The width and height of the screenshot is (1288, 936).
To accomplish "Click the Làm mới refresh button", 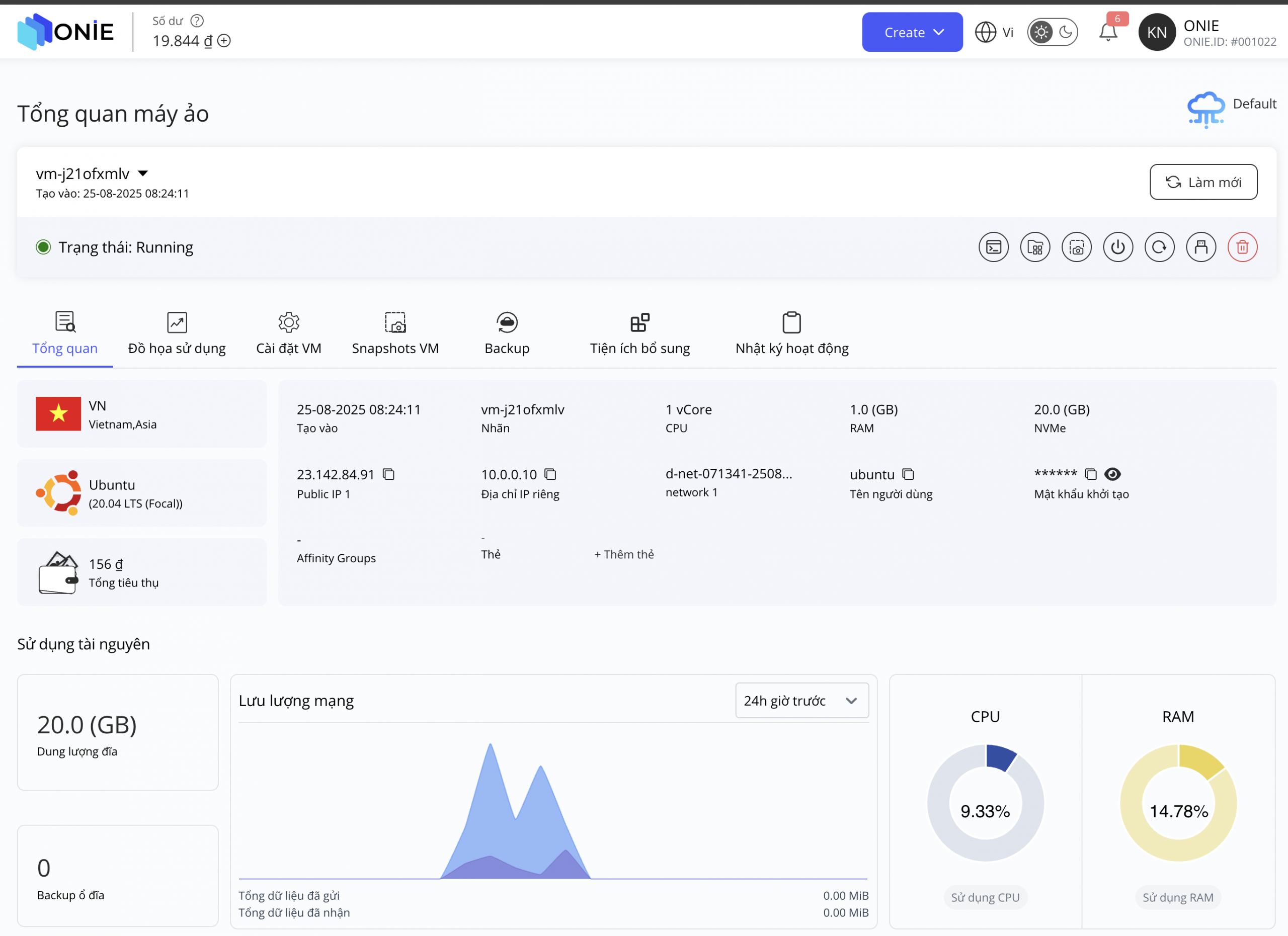I will pyautogui.click(x=1203, y=182).
